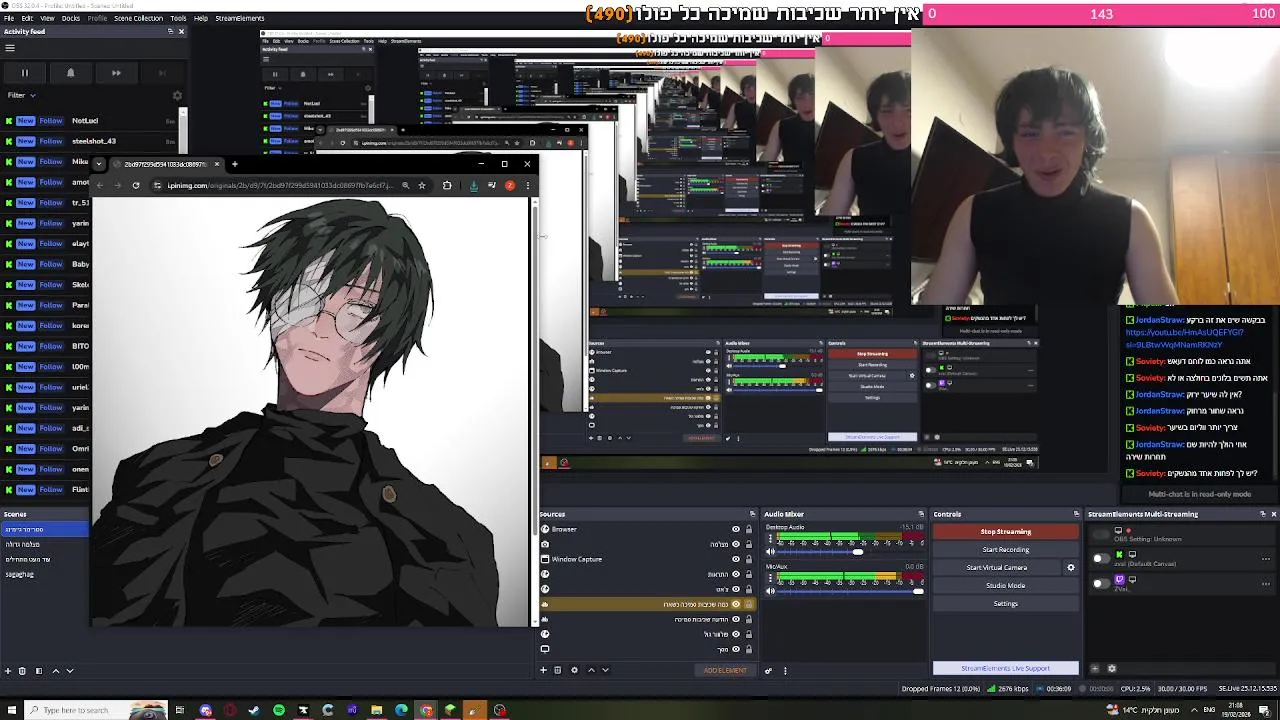Click Start Virtual Camera

click(x=997, y=568)
